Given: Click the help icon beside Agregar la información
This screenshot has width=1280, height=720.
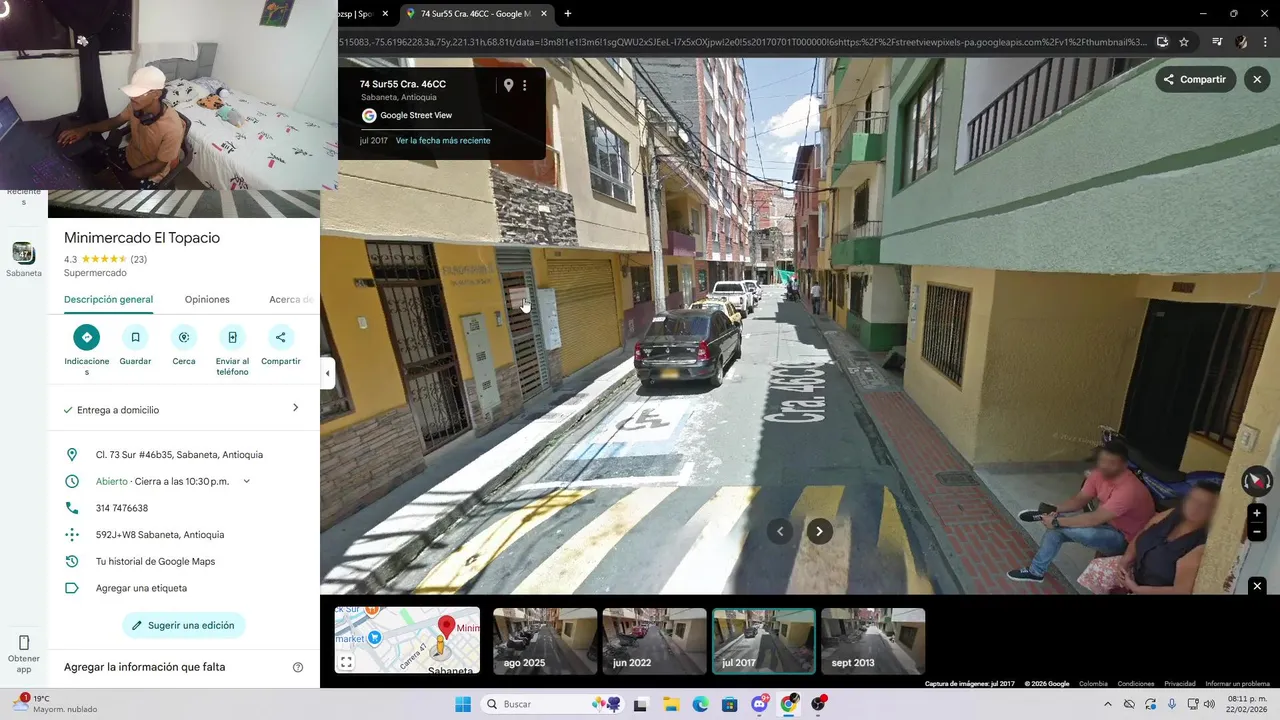Looking at the screenshot, I should [297, 667].
